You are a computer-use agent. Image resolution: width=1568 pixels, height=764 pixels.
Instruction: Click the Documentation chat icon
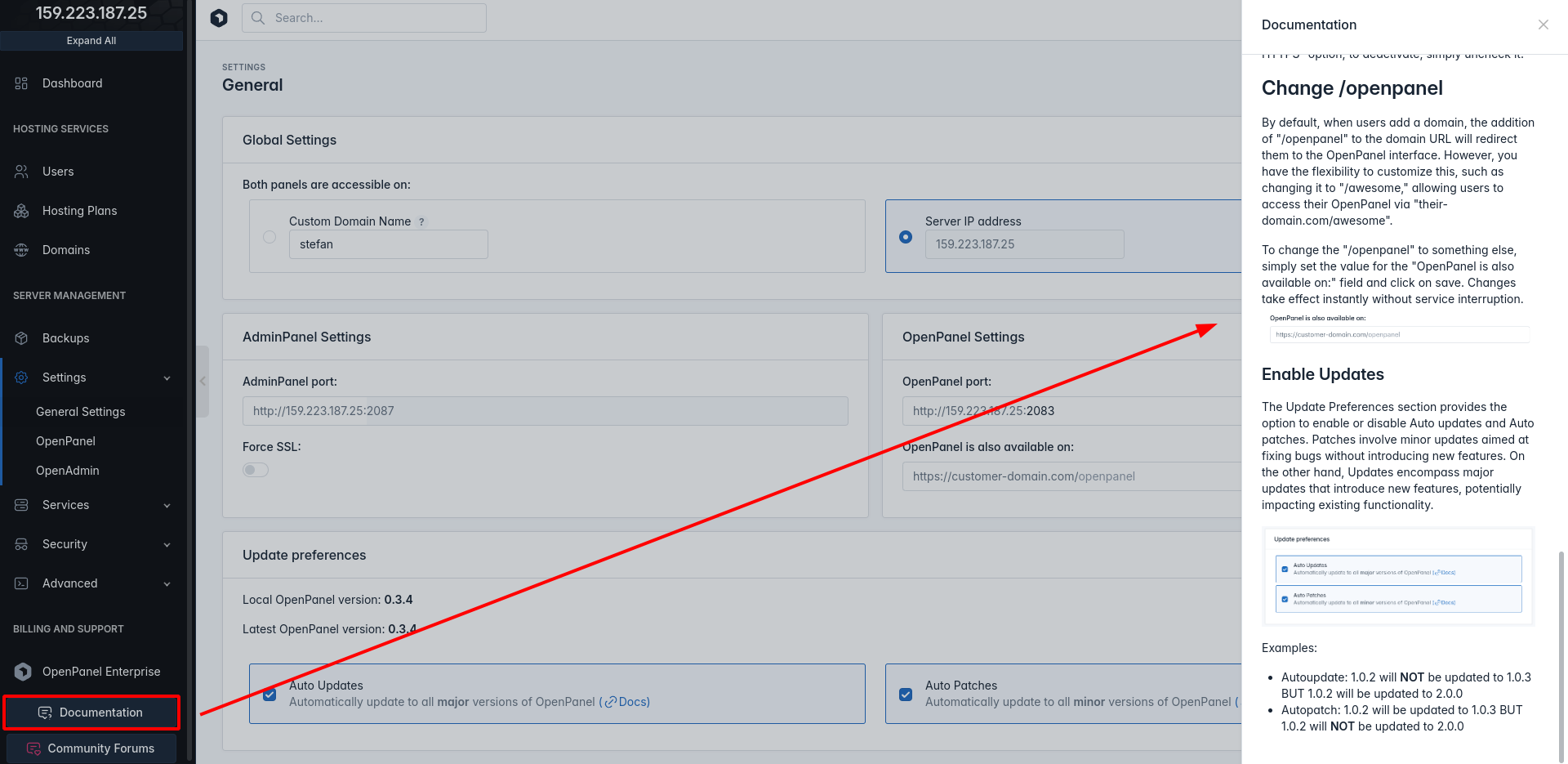coord(45,713)
